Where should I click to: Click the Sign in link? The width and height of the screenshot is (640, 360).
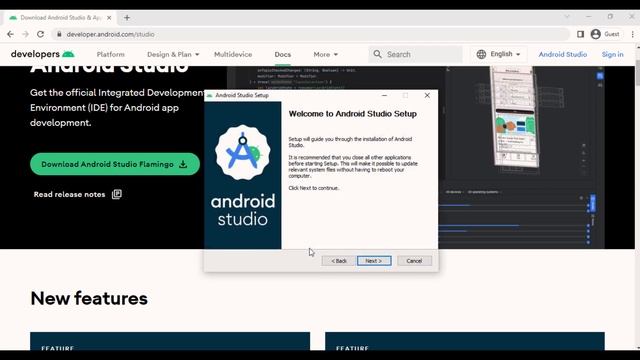(x=612, y=54)
